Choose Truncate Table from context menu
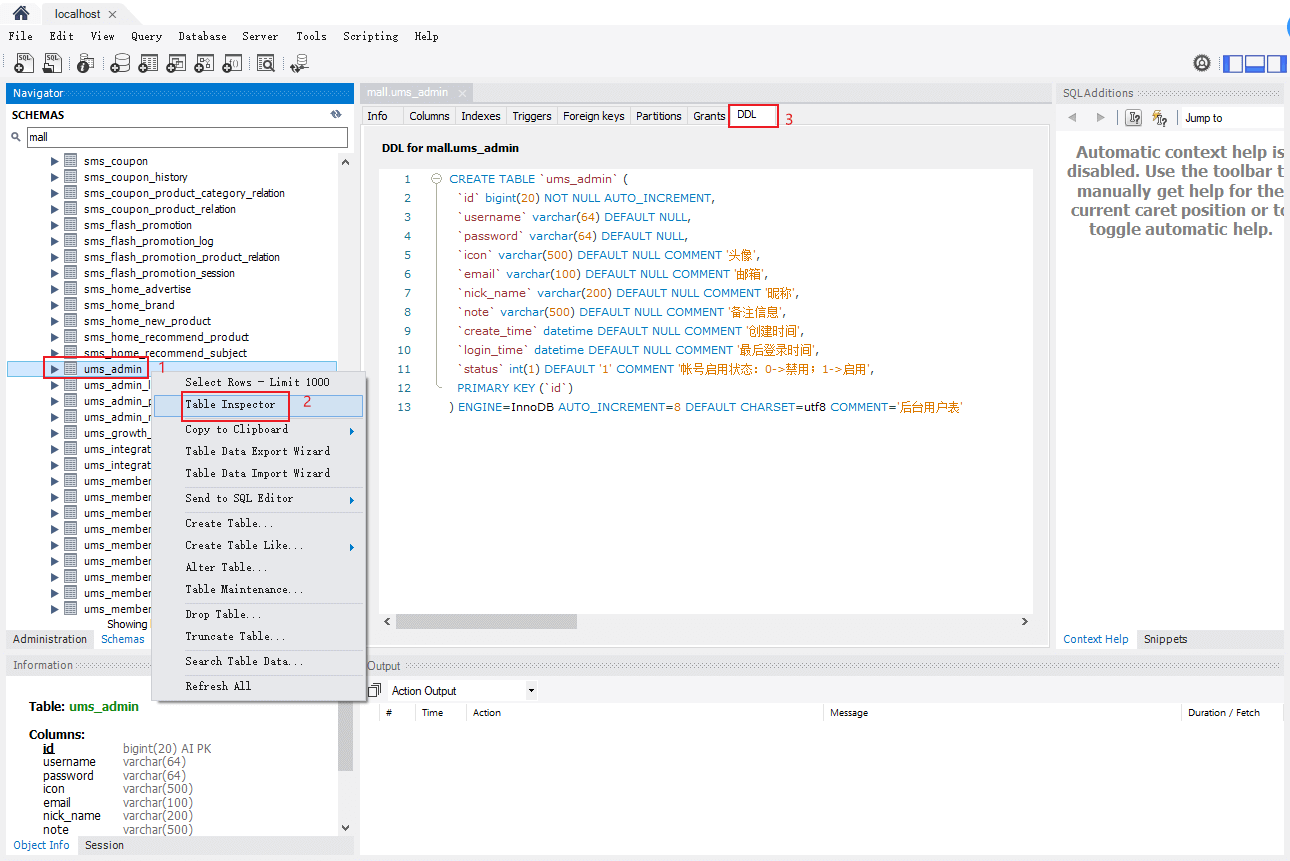Viewport: 1290px width, 861px height. pos(258,636)
